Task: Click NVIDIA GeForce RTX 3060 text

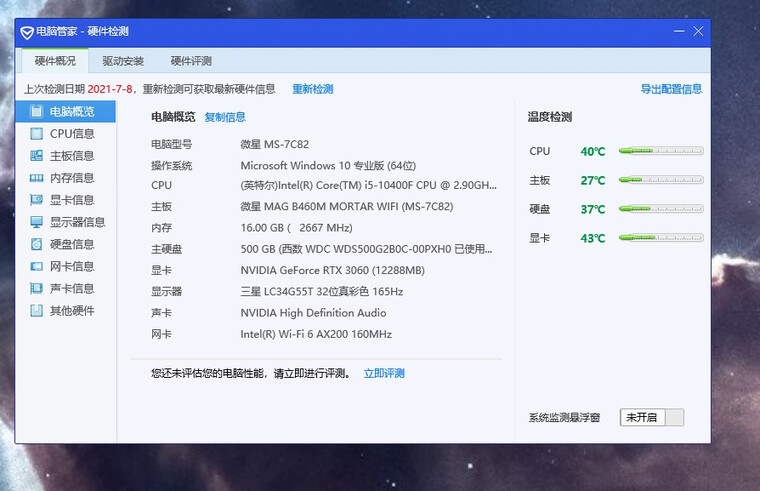Action: (x=332, y=270)
